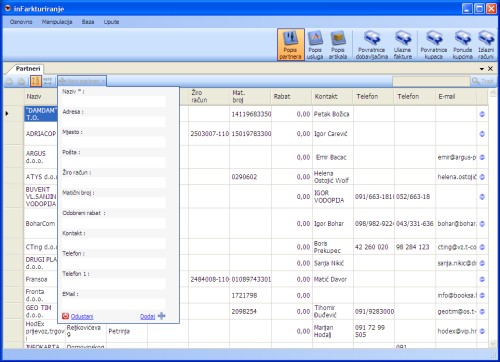
Task: Toggle the highlighted orange row layout button
Action: coord(36,81)
